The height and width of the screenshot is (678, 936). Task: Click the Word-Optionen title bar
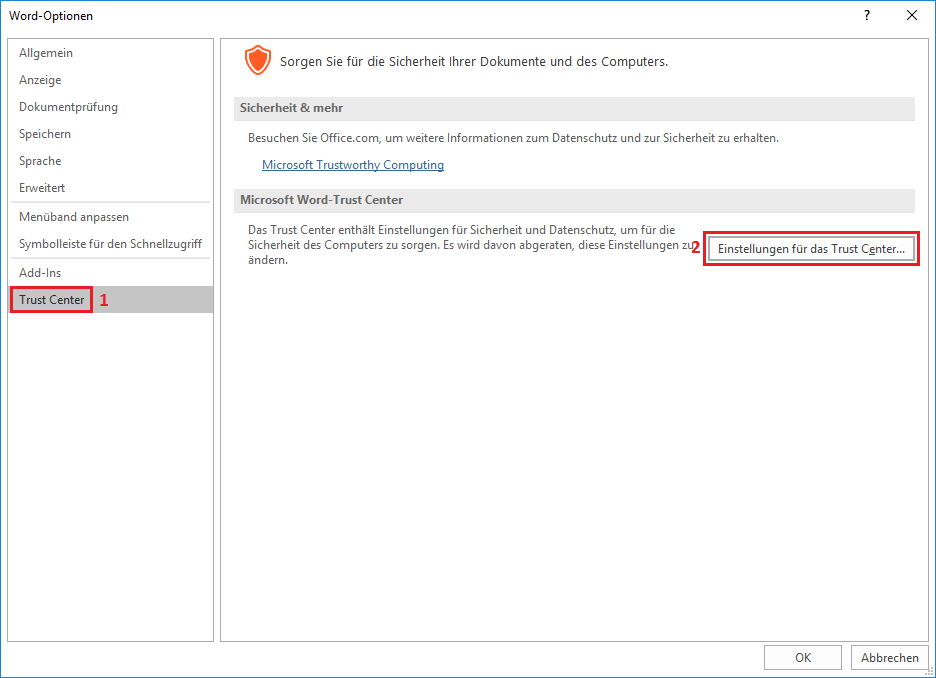click(x=53, y=15)
